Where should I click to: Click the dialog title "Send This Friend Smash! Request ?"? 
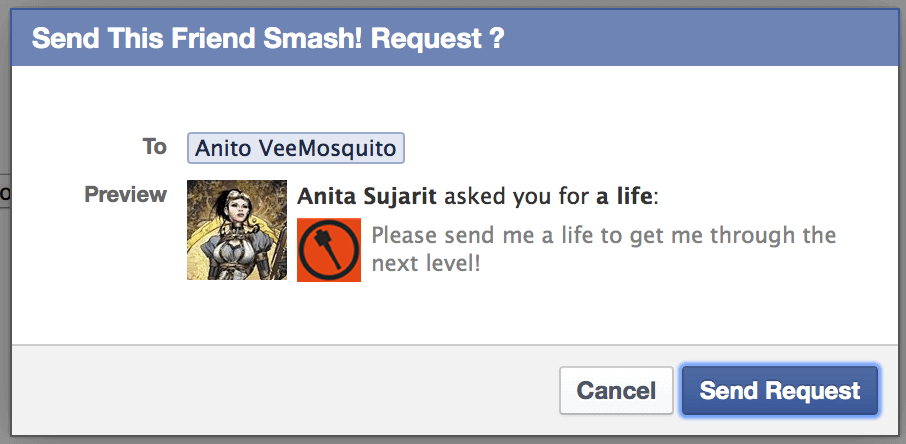tap(268, 39)
